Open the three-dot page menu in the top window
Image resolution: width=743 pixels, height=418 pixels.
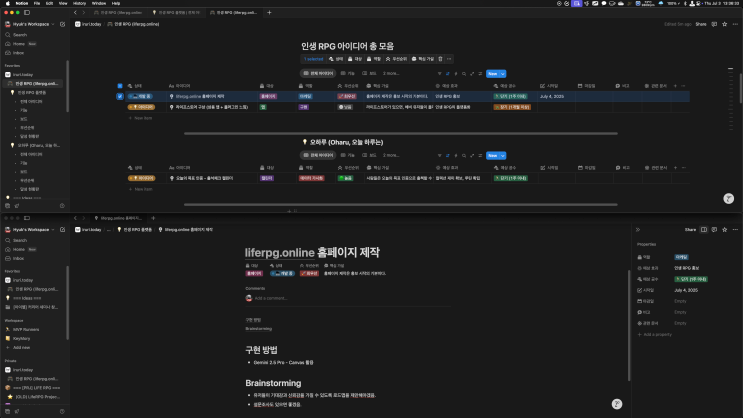pos(735,24)
